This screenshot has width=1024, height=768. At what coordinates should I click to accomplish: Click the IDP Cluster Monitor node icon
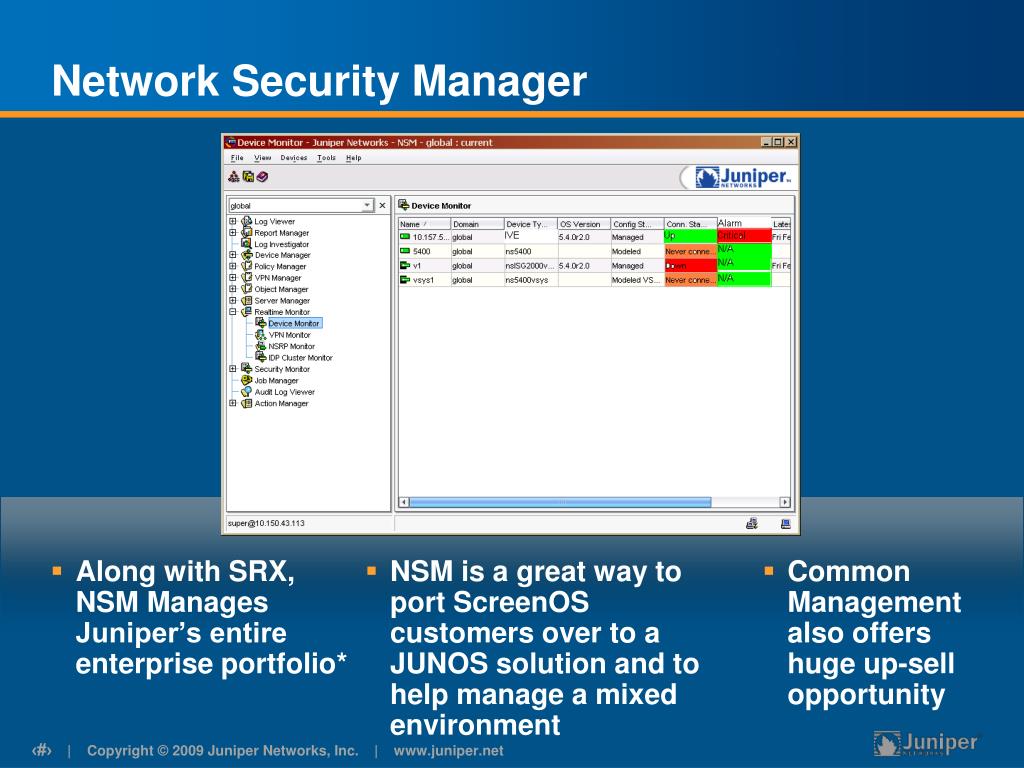tap(261, 357)
